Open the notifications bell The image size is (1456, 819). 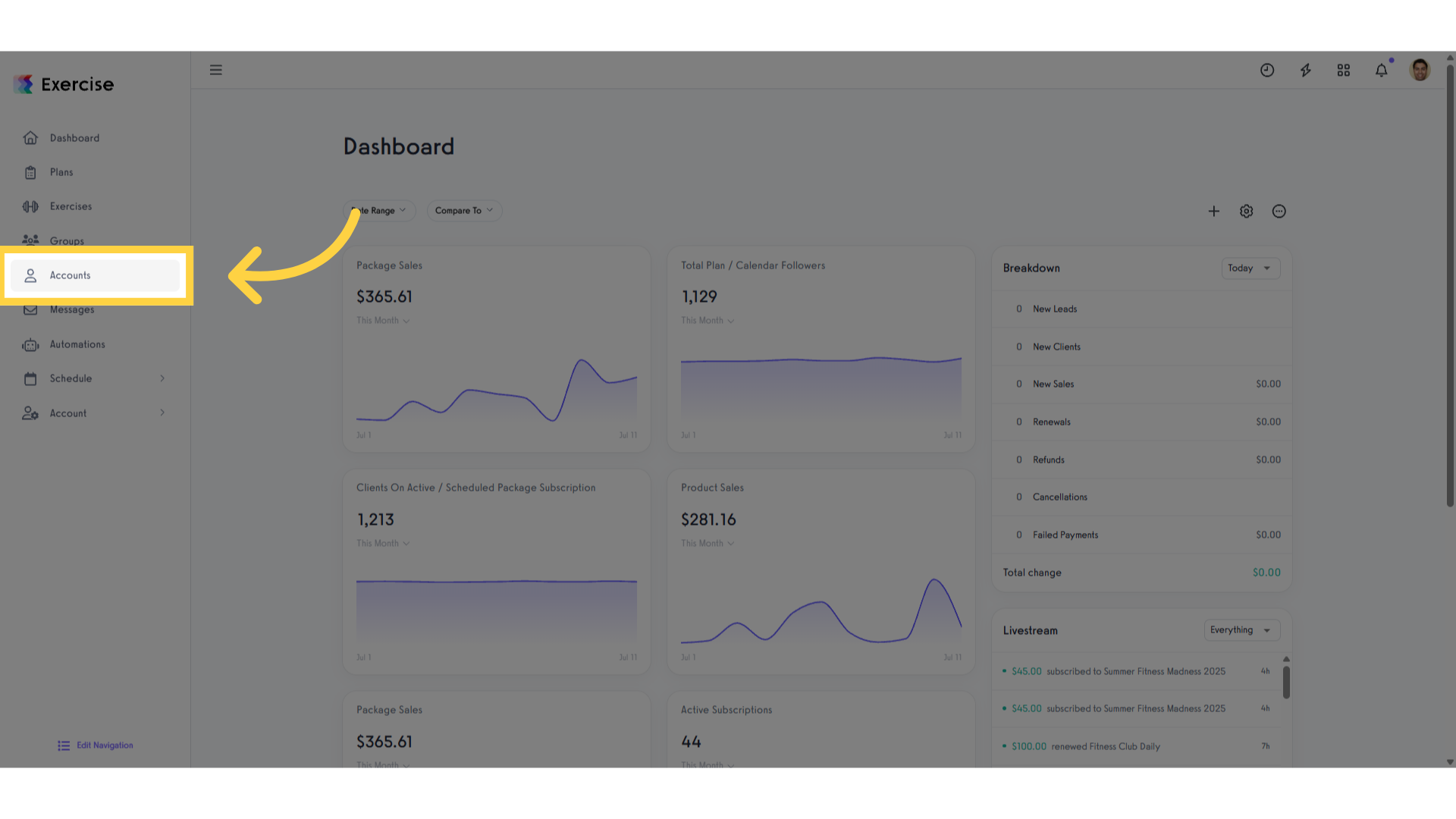1382,70
